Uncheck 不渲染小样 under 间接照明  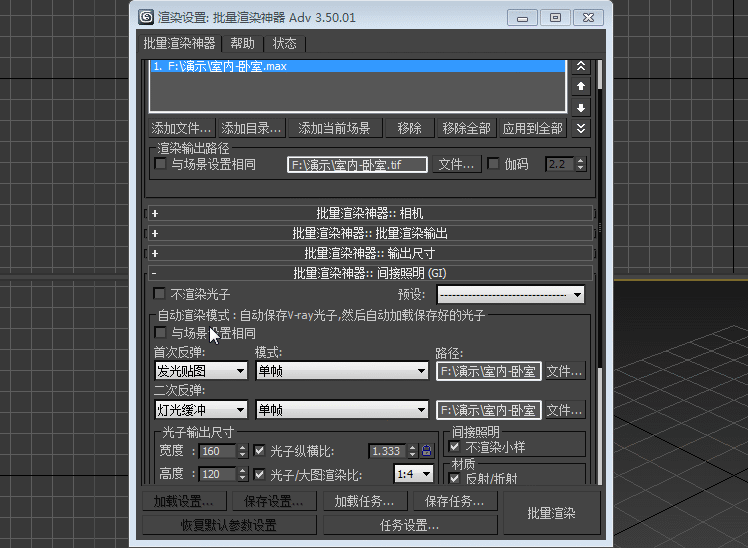[455, 447]
